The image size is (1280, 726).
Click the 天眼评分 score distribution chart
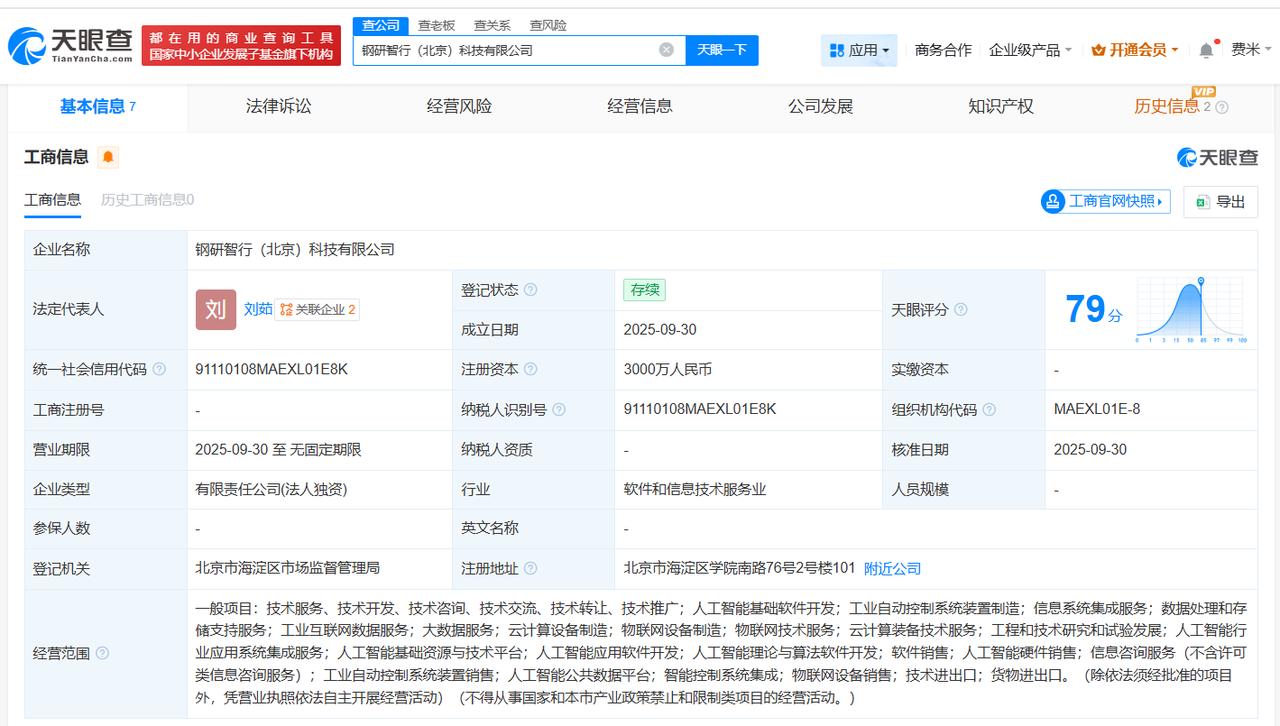[x=1190, y=311]
